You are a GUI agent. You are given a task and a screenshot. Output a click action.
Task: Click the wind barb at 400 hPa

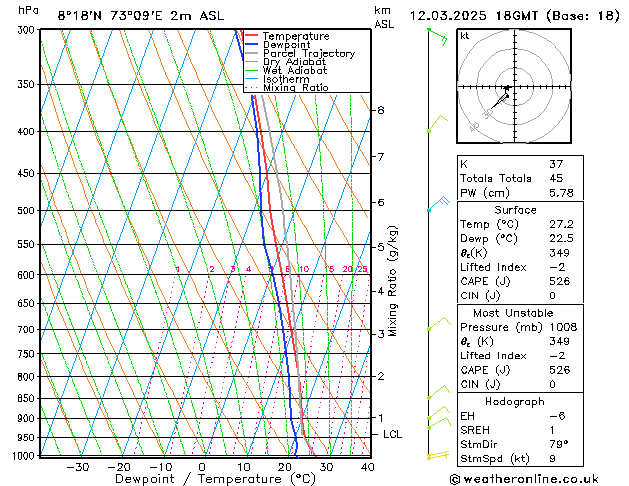click(437, 124)
